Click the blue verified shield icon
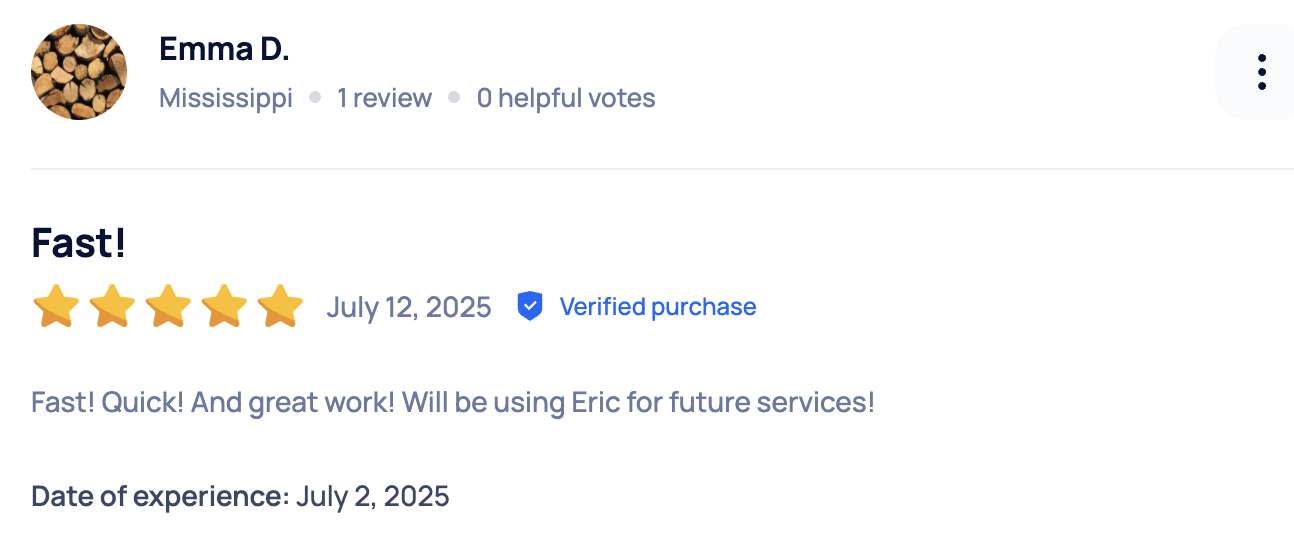 click(x=529, y=306)
